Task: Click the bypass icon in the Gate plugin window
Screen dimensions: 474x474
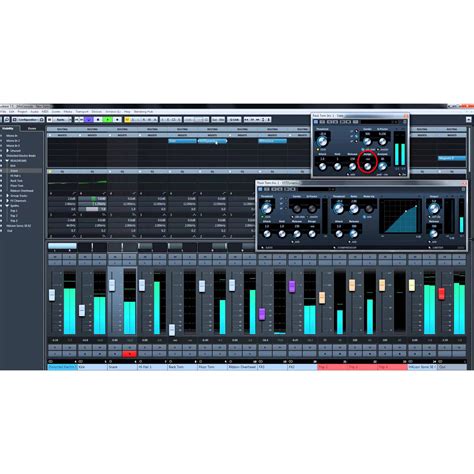Action: [x=316, y=122]
